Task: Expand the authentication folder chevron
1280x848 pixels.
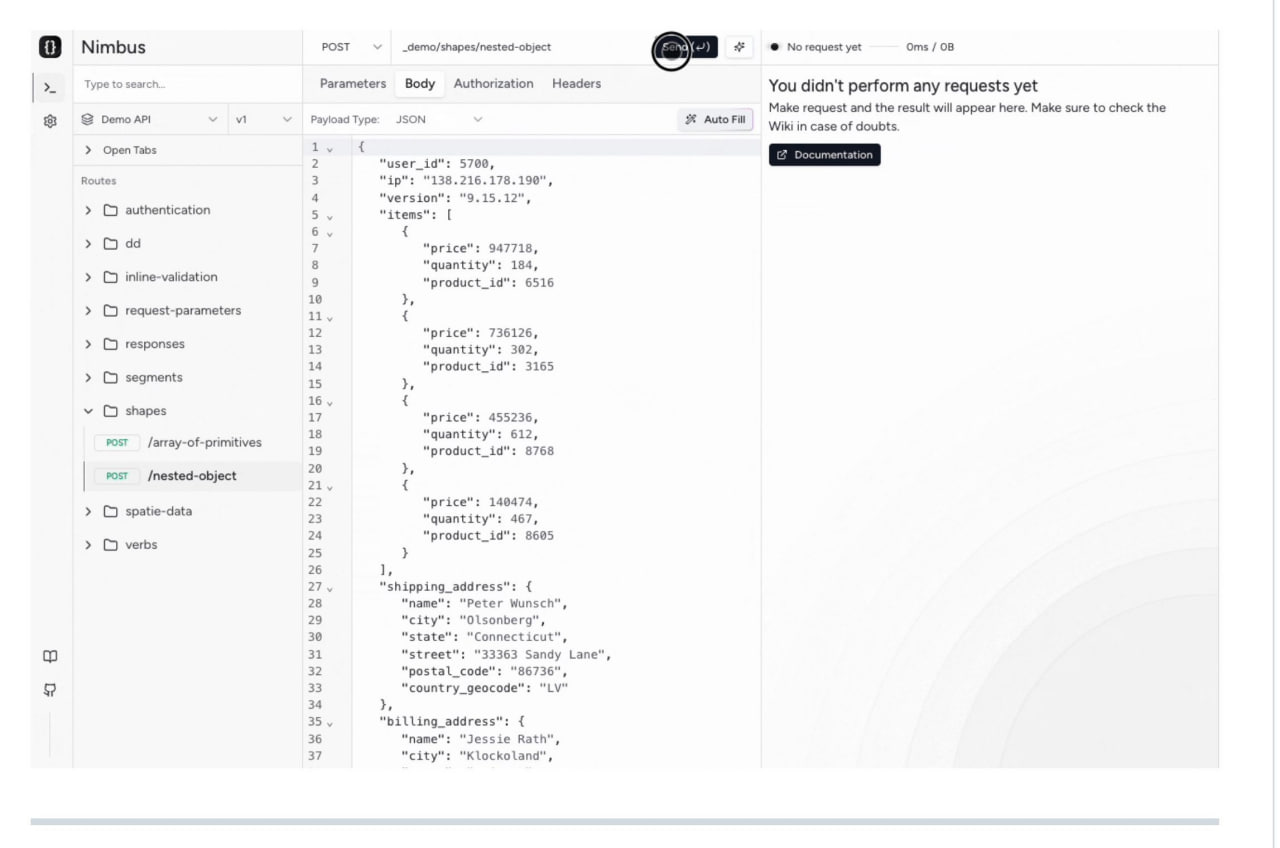Action: 88,211
